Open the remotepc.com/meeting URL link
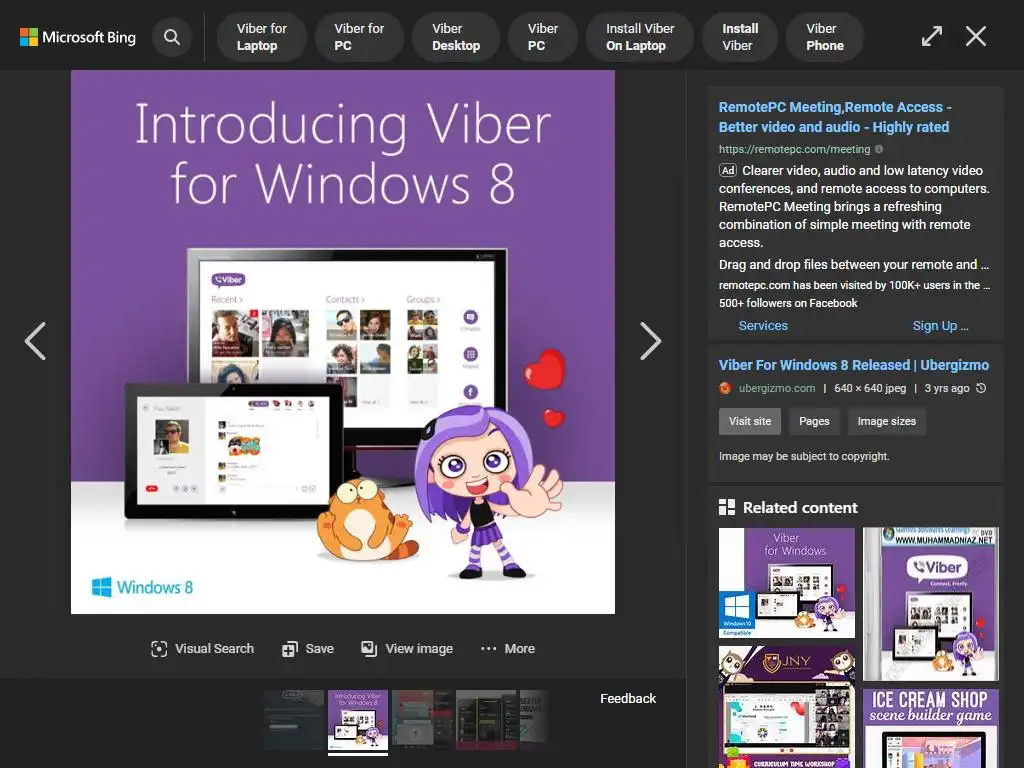The width and height of the screenshot is (1024, 768). click(x=794, y=149)
